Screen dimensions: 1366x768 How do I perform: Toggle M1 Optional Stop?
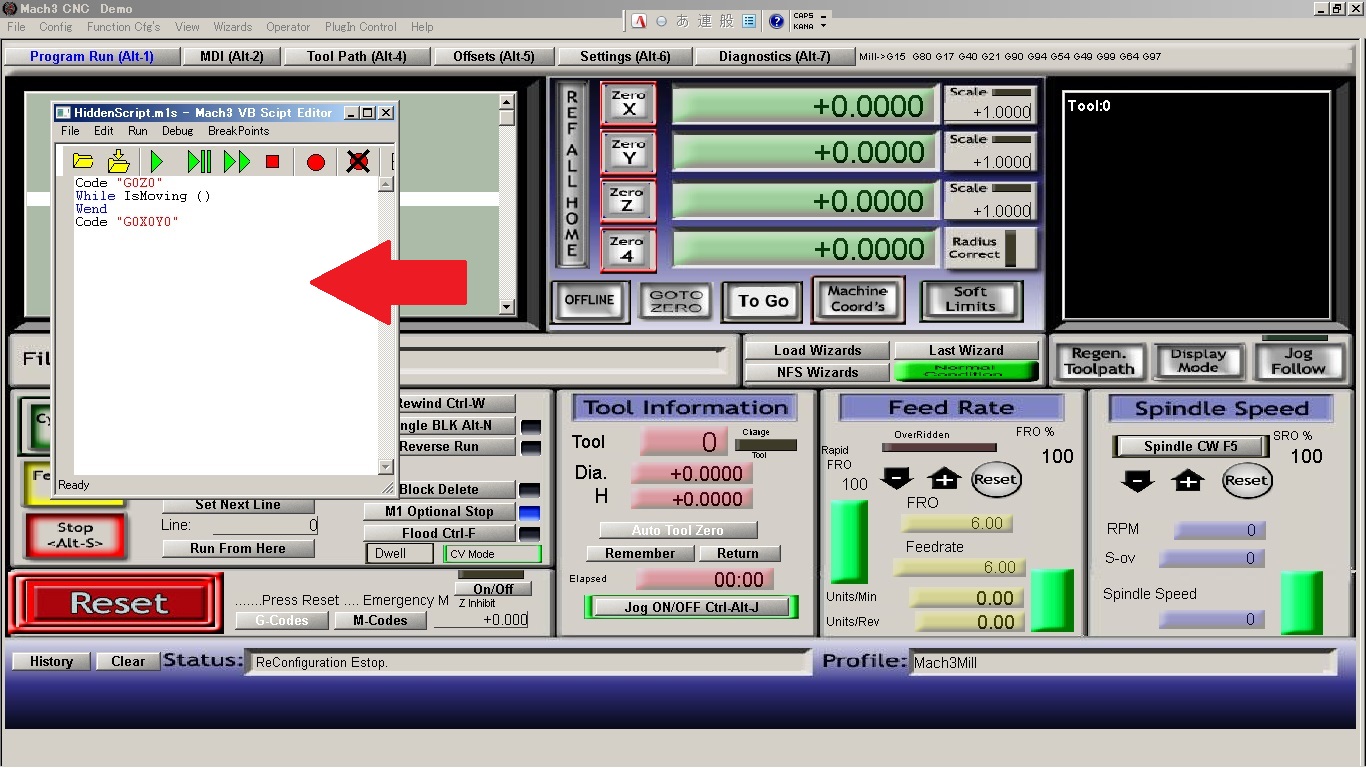(439, 511)
